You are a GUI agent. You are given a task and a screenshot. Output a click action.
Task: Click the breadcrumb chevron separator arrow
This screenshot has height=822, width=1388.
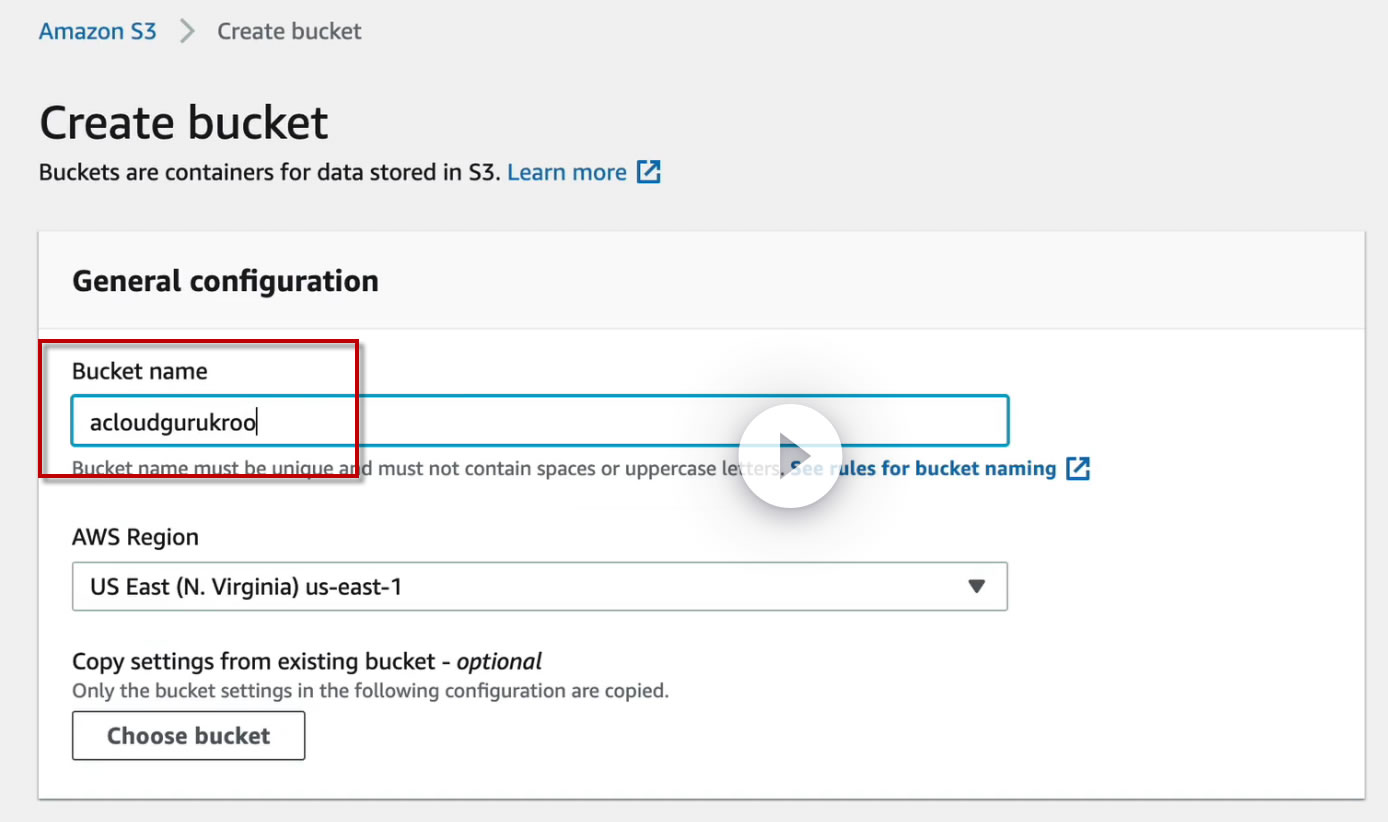187,31
